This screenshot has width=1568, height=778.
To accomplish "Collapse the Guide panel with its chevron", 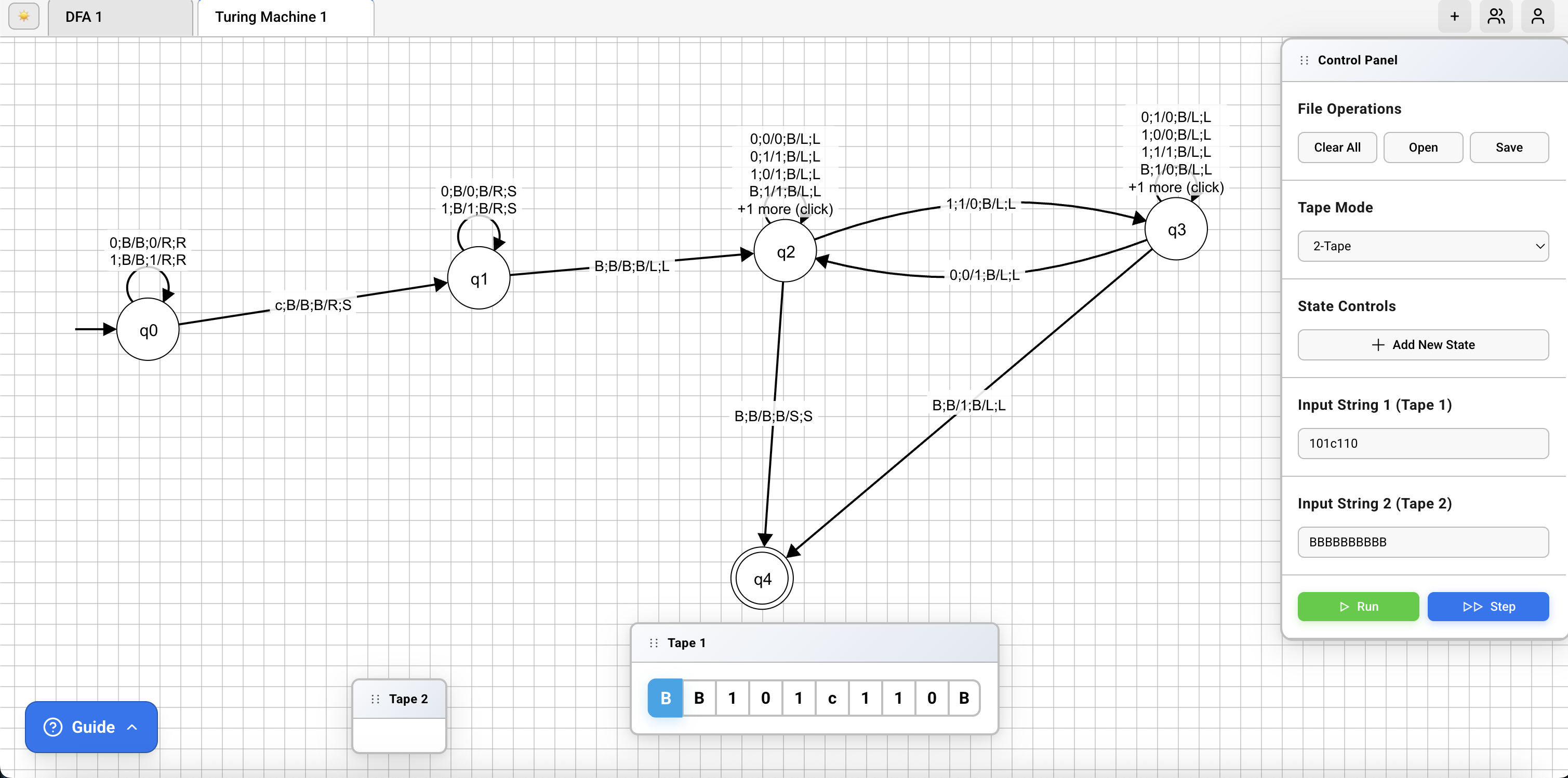I will [x=132, y=727].
